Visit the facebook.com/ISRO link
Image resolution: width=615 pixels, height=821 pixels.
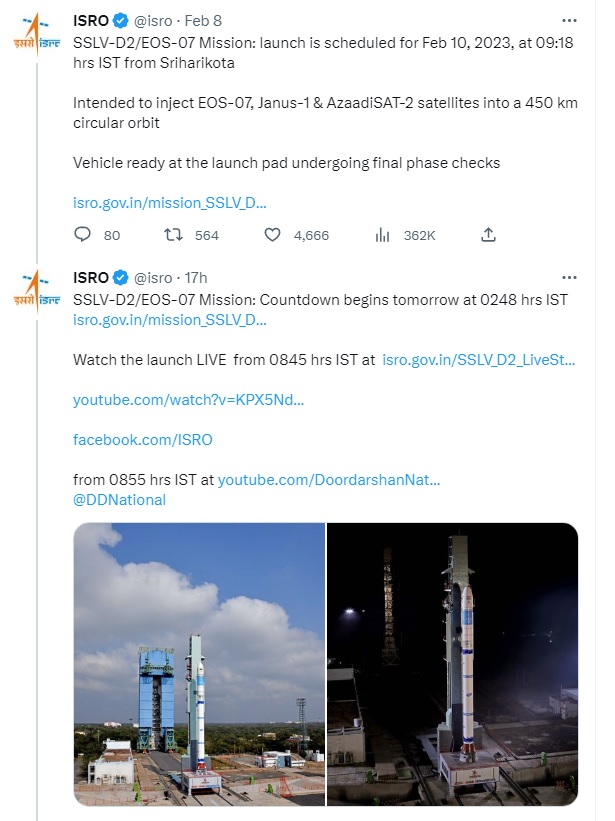click(x=143, y=440)
